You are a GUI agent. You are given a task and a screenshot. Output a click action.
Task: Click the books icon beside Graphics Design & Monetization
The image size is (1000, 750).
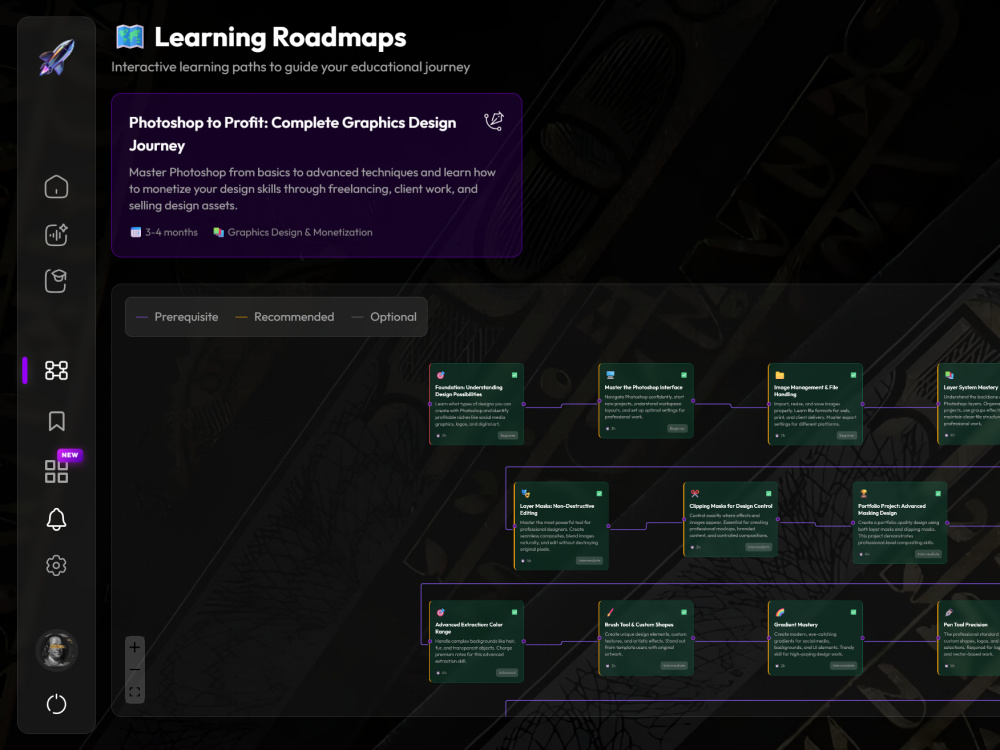pyautogui.click(x=218, y=232)
